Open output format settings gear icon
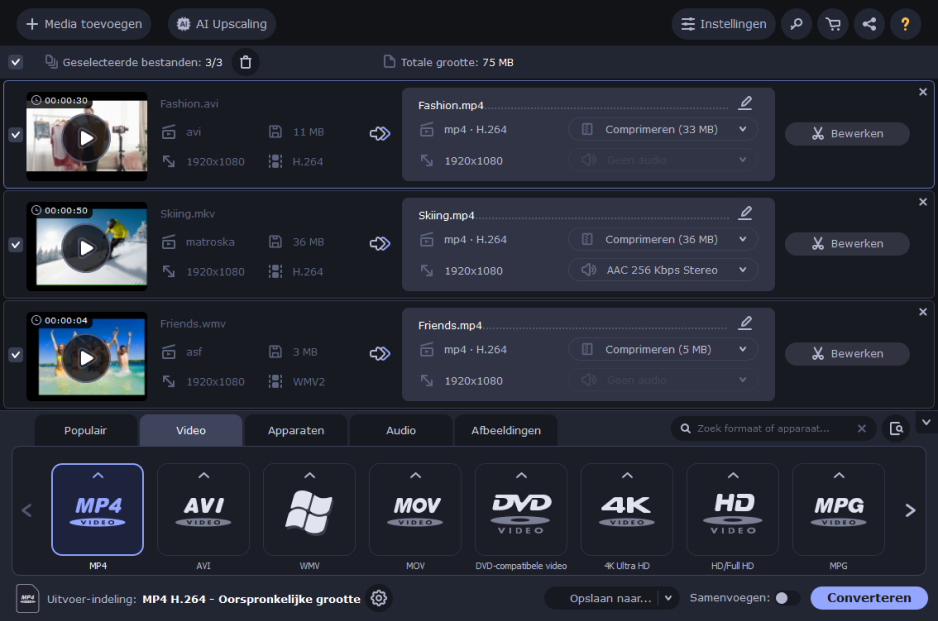Viewport: 938px width, 621px height. pos(379,598)
